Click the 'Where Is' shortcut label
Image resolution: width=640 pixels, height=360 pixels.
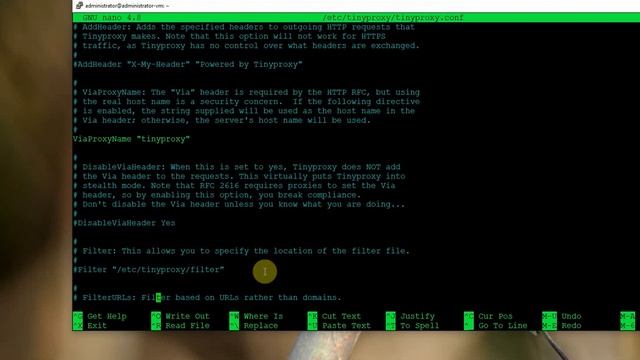point(263,316)
